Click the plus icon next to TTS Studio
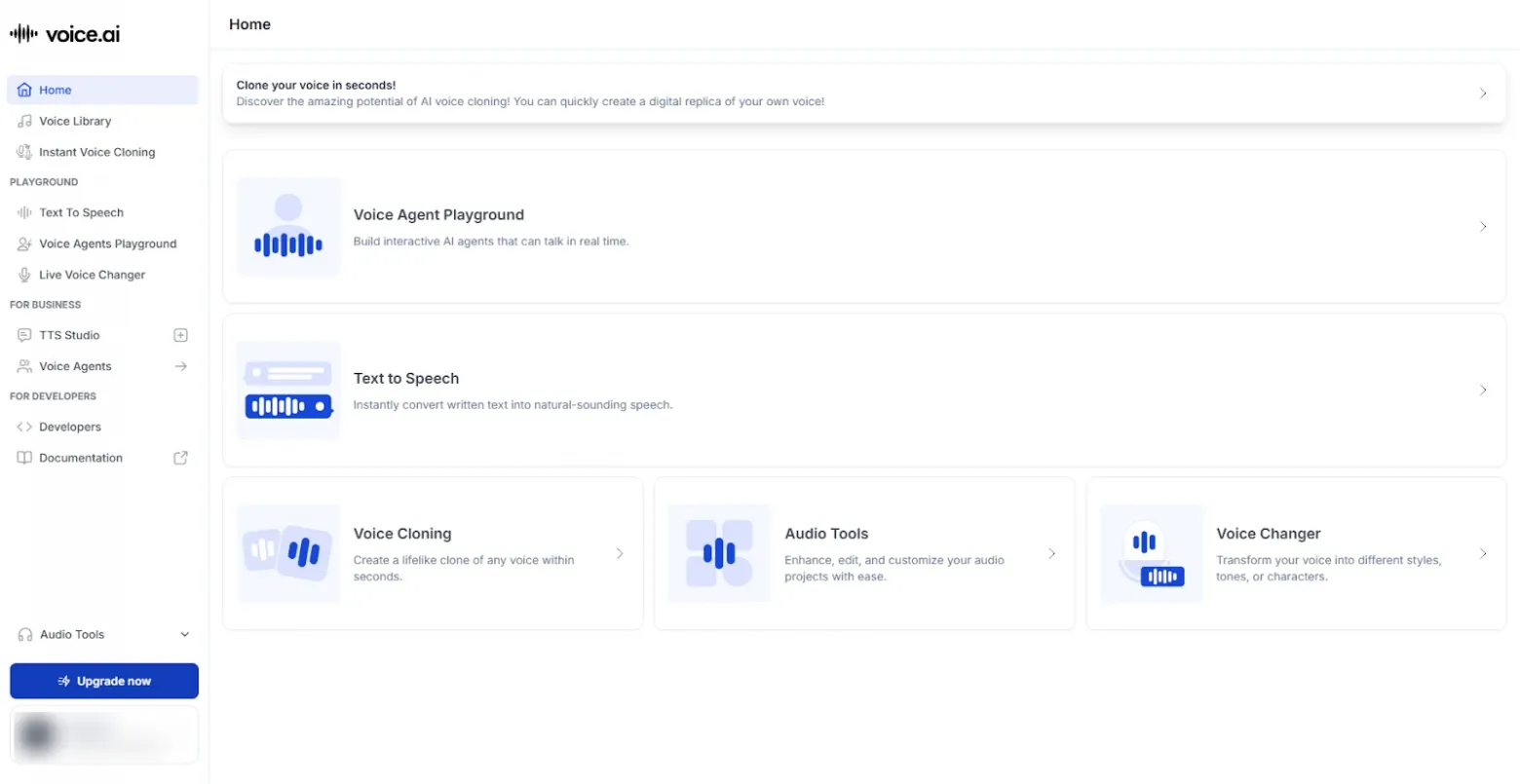 pyautogui.click(x=180, y=335)
